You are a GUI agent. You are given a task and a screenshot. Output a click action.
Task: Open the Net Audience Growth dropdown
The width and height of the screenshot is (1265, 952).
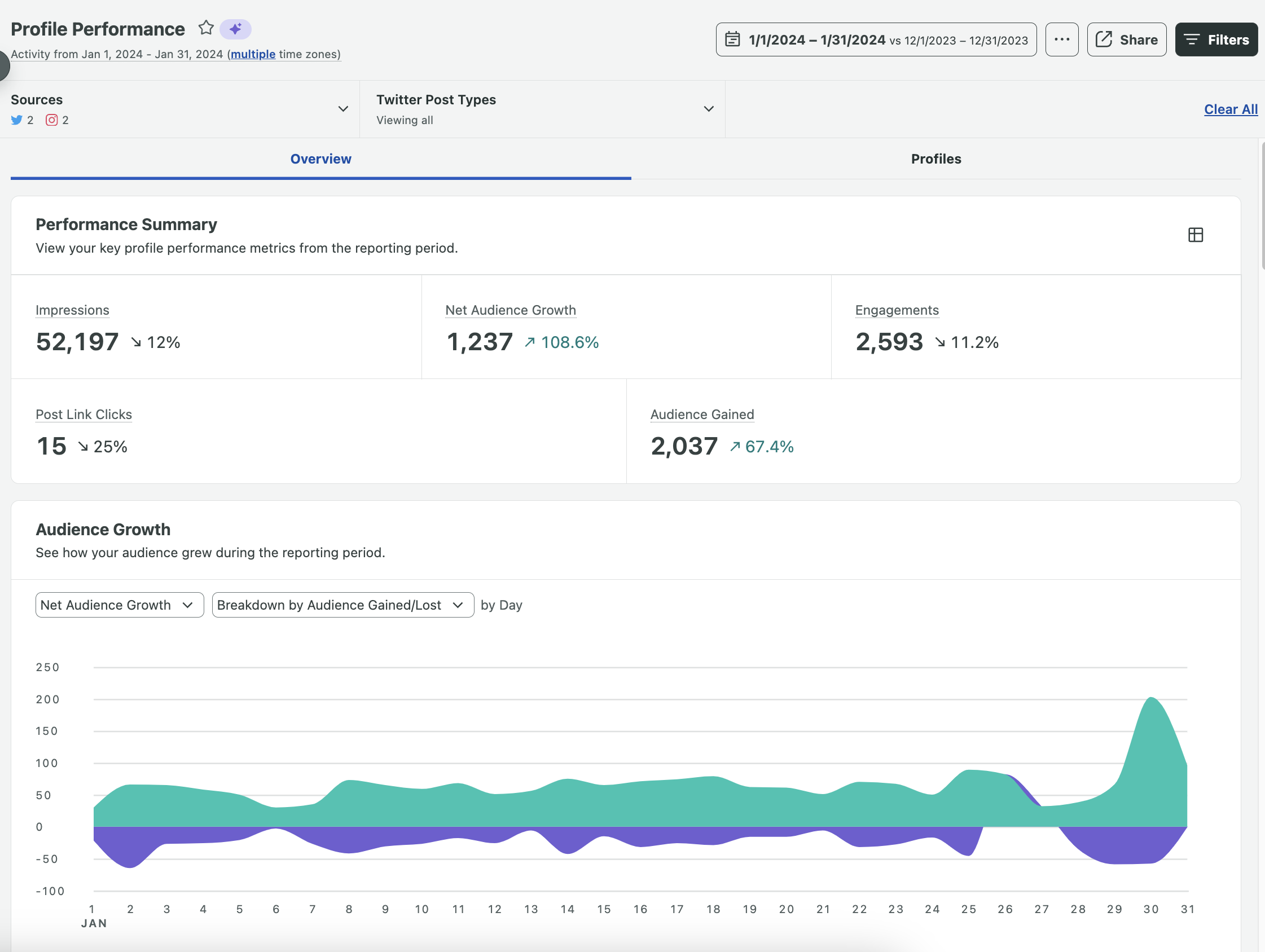119,605
